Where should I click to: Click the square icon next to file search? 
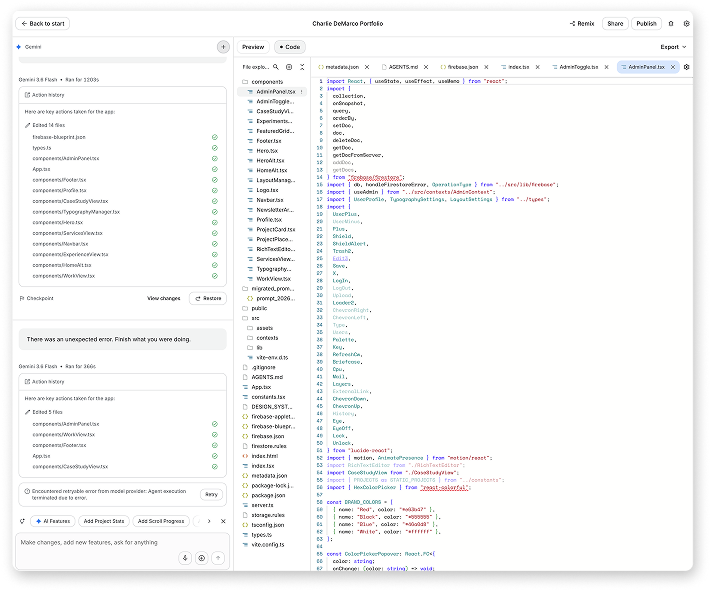[289, 67]
